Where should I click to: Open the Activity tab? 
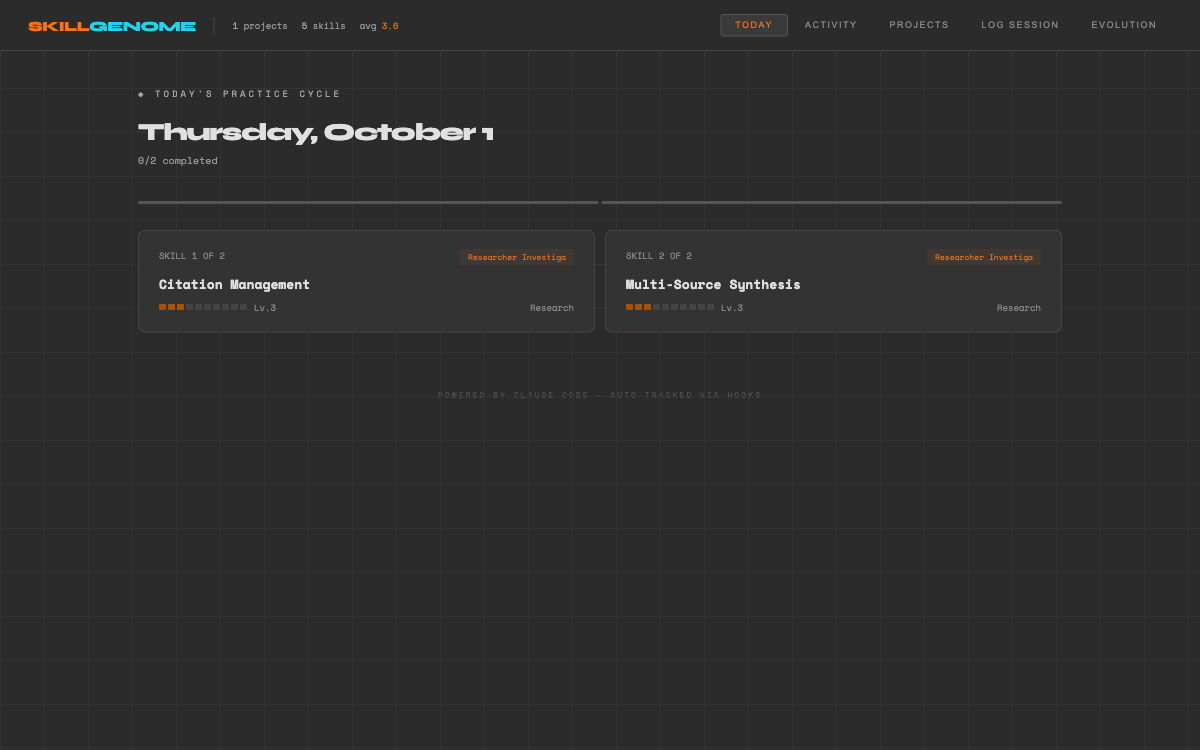pyautogui.click(x=831, y=25)
